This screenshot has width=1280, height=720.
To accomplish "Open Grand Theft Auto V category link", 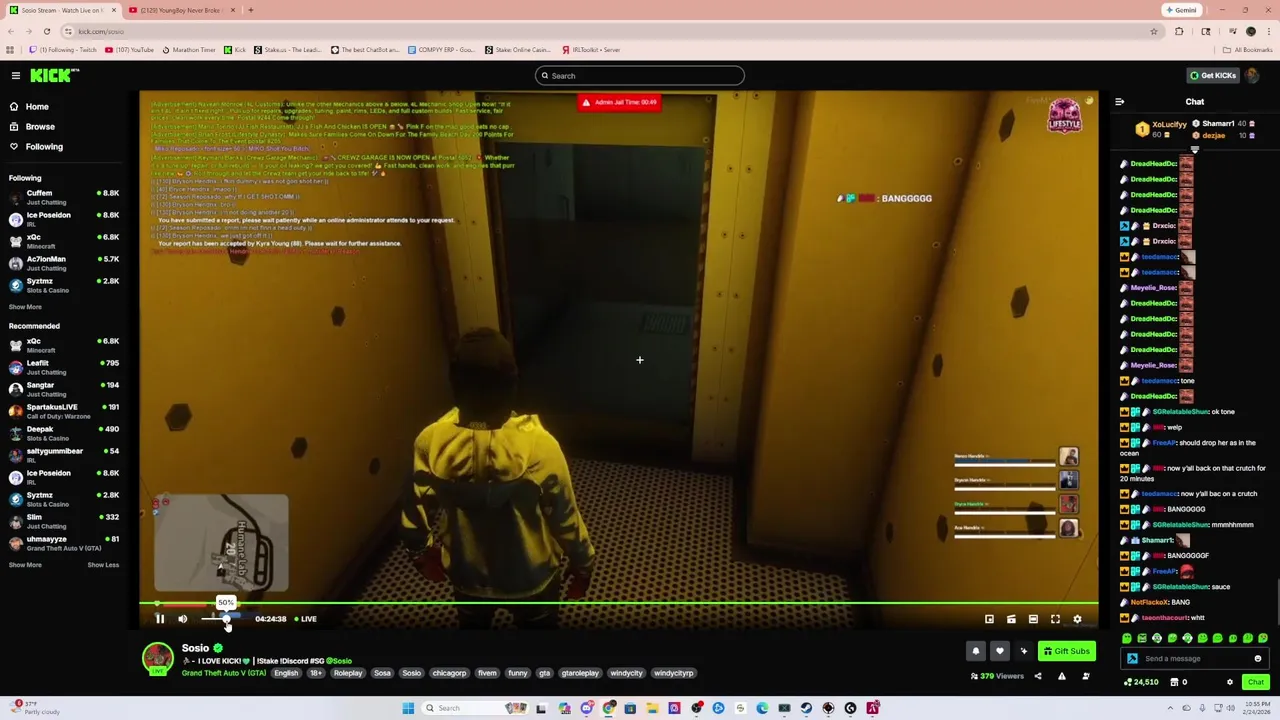I will click(224, 673).
